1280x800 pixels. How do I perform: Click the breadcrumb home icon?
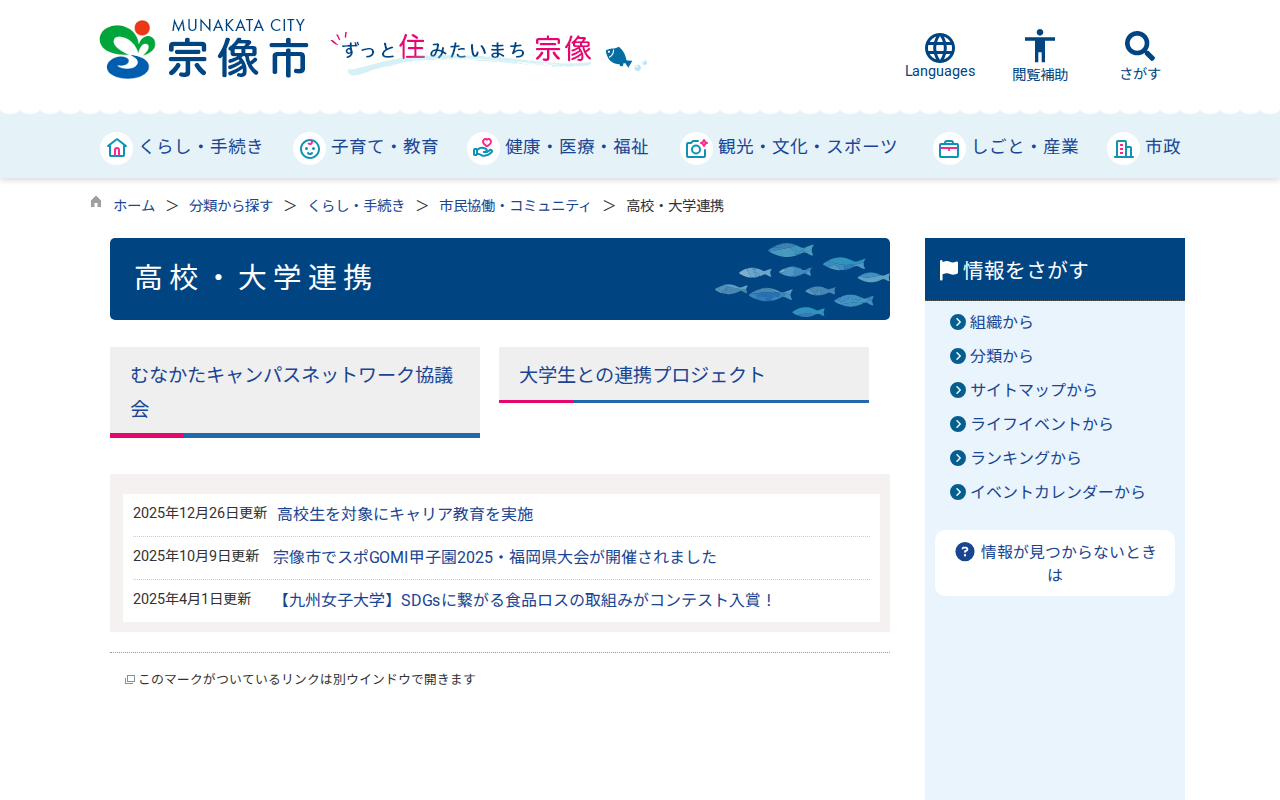[96, 202]
